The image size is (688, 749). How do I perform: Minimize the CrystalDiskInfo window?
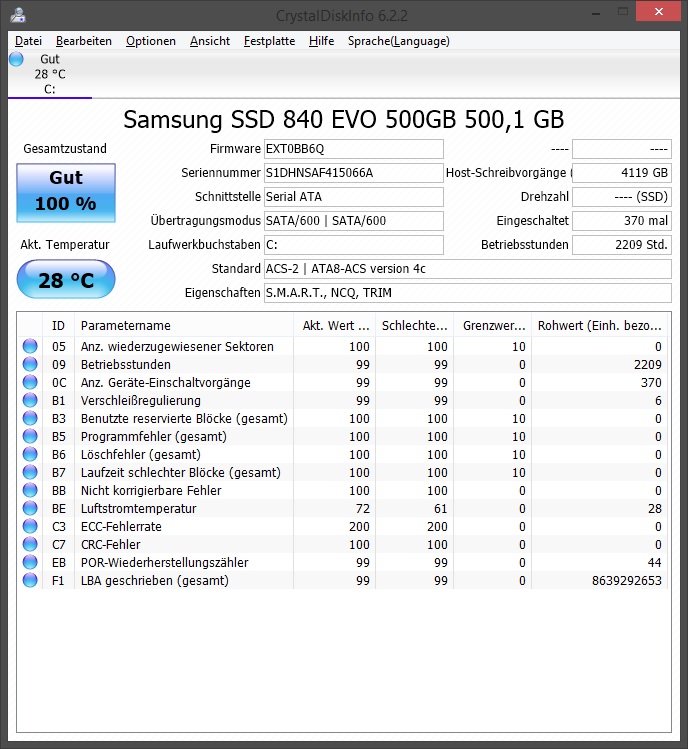click(x=596, y=13)
